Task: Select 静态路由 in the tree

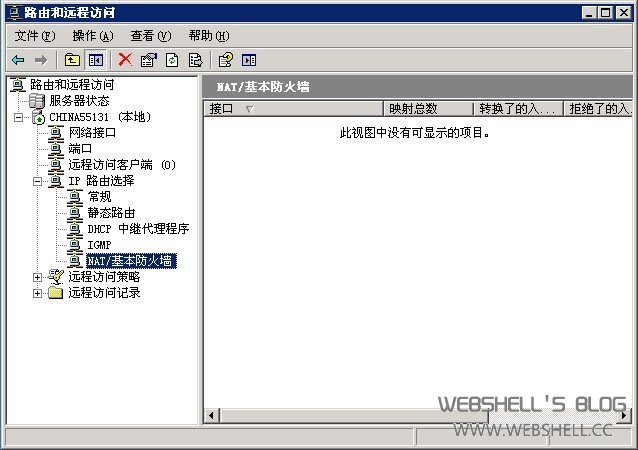Action: coord(111,213)
